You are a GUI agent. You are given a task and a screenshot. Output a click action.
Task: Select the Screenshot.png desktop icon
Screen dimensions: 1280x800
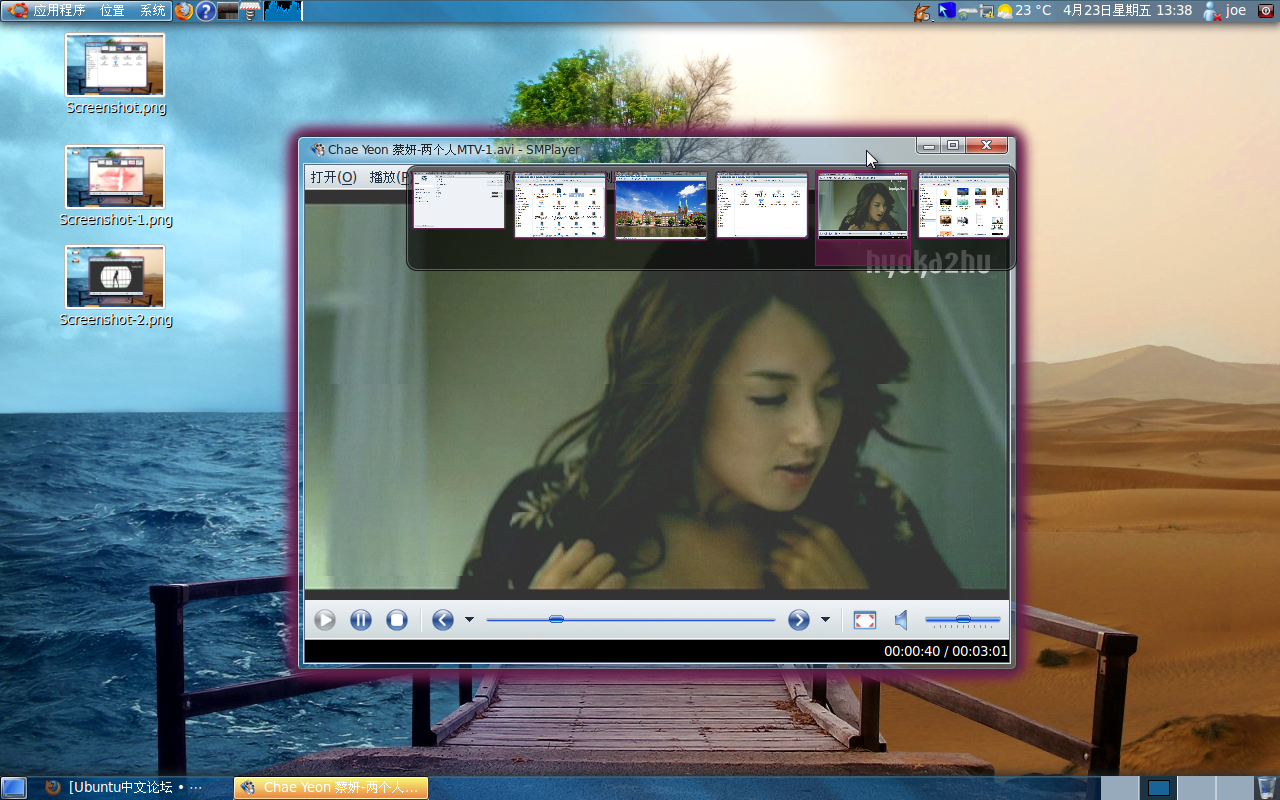click(x=115, y=75)
